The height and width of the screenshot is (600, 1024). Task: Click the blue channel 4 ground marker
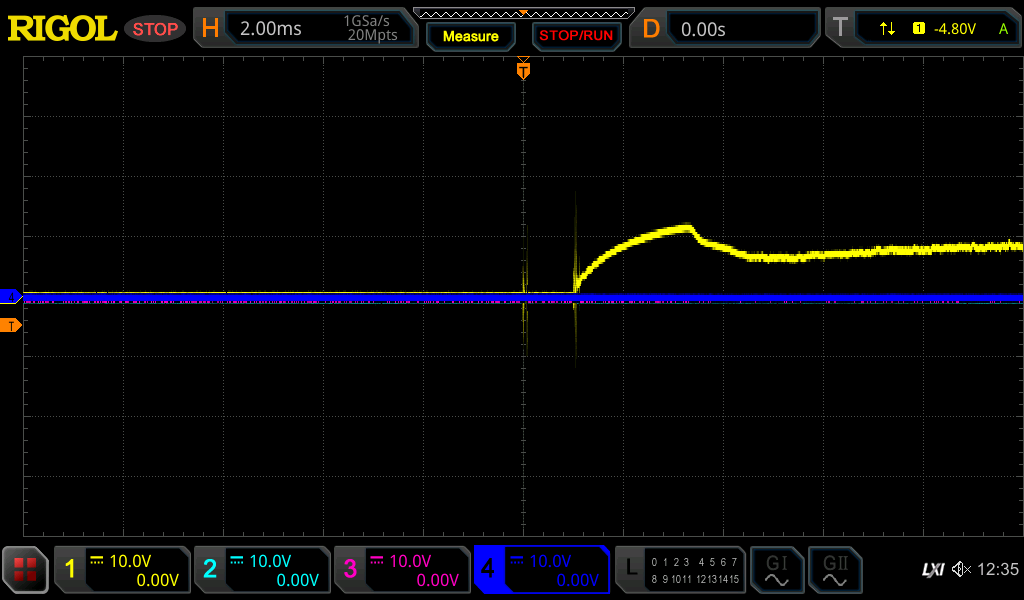point(11,296)
